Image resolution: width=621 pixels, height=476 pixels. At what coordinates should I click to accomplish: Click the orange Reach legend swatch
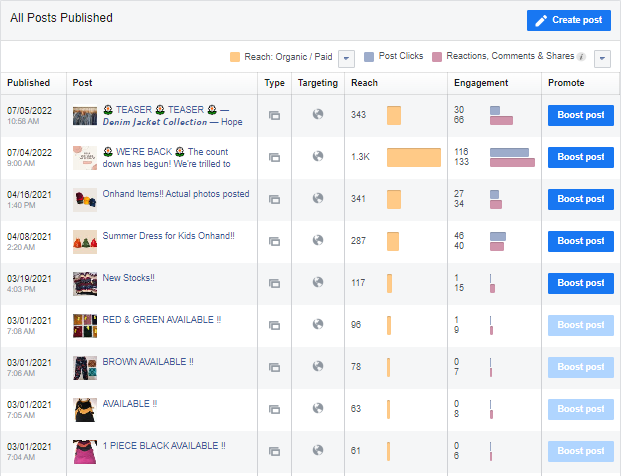tap(235, 57)
